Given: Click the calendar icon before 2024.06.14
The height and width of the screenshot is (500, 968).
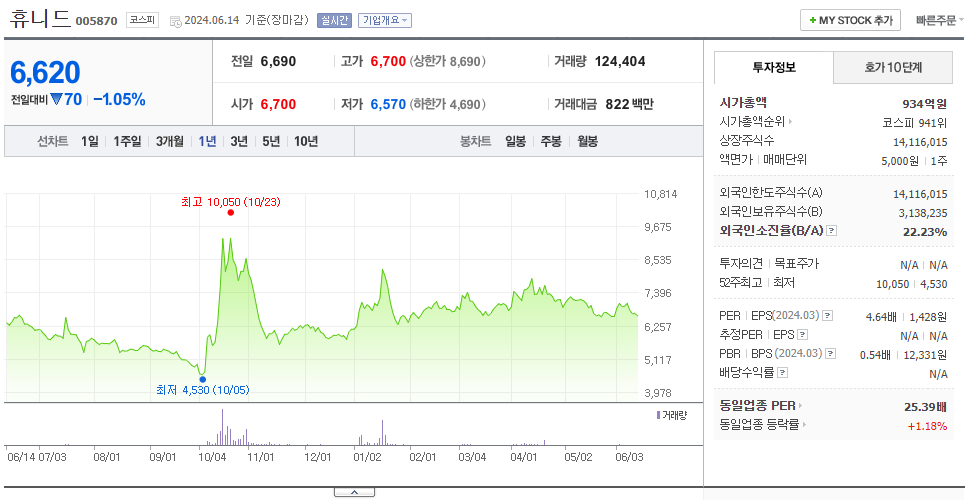Looking at the screenshot, I should pos(175,21).
